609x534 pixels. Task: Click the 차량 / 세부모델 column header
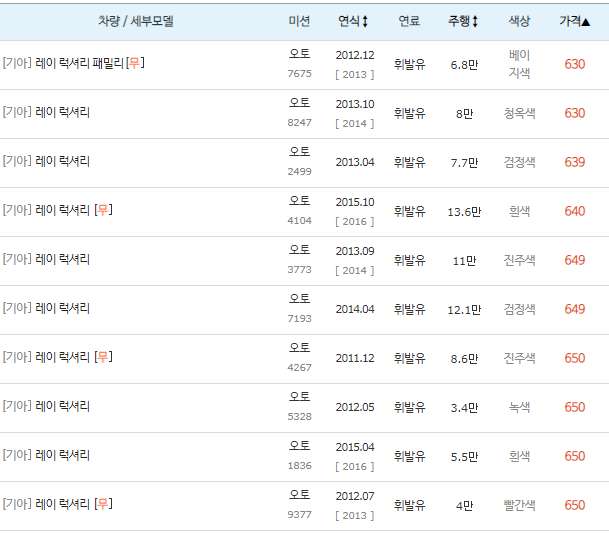[136, 21]
